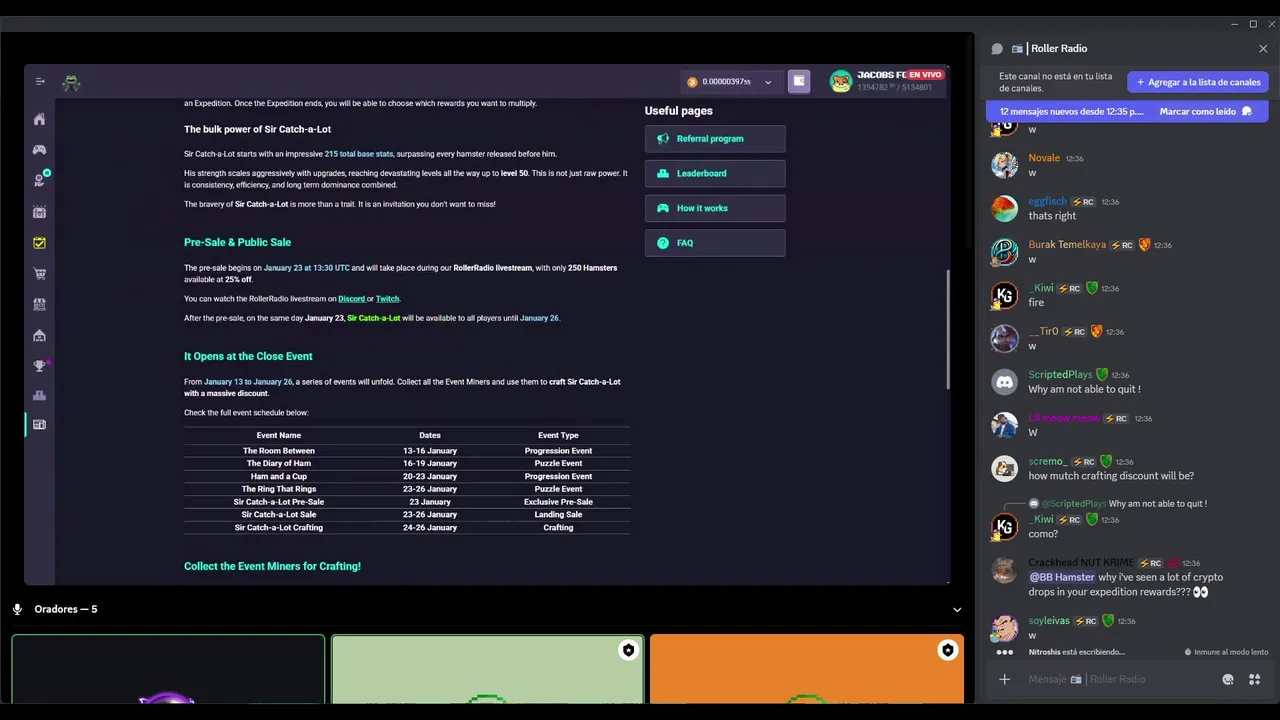Open the Marketplace stall sidebar icon
1280x720 pixels.
click(x=39, y=304)
